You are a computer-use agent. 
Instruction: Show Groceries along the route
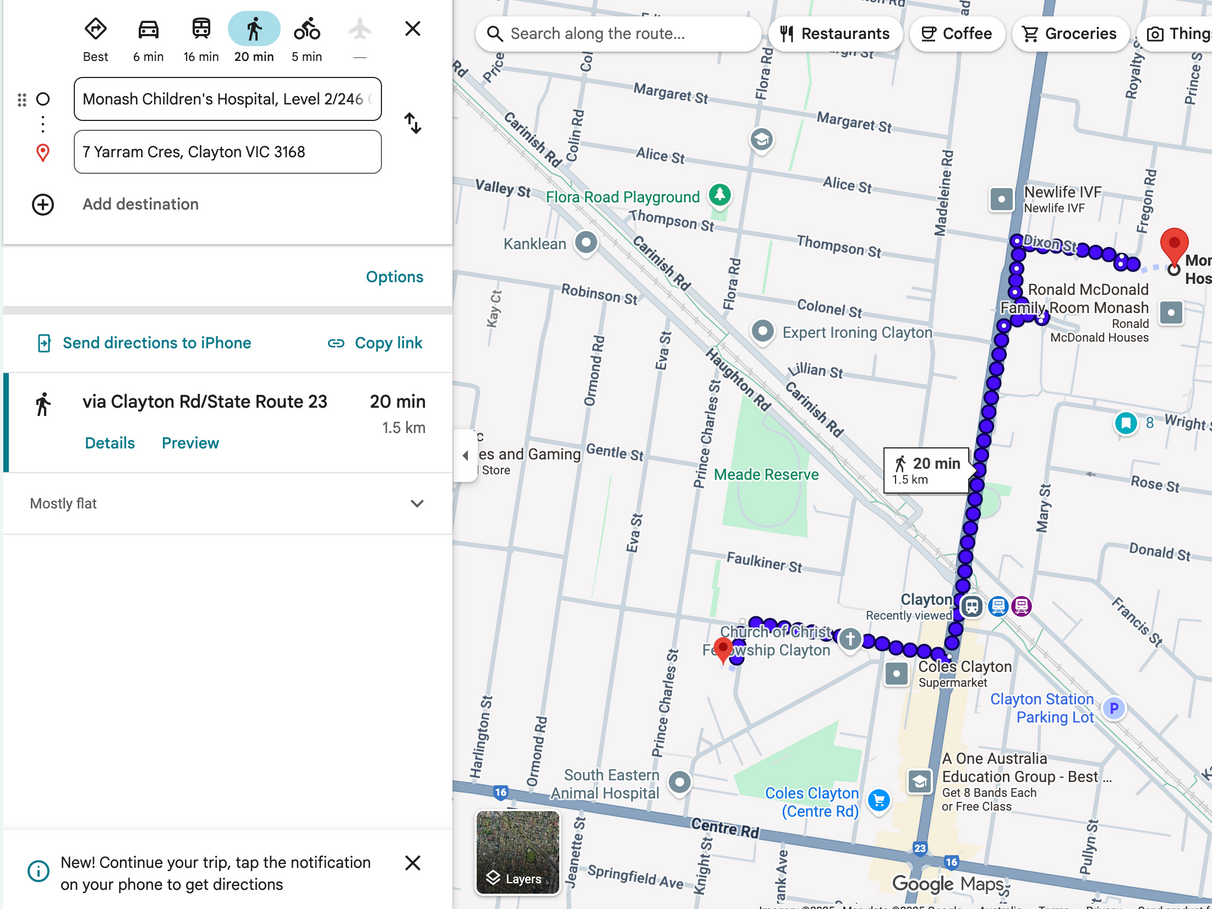coord(1070,34)
